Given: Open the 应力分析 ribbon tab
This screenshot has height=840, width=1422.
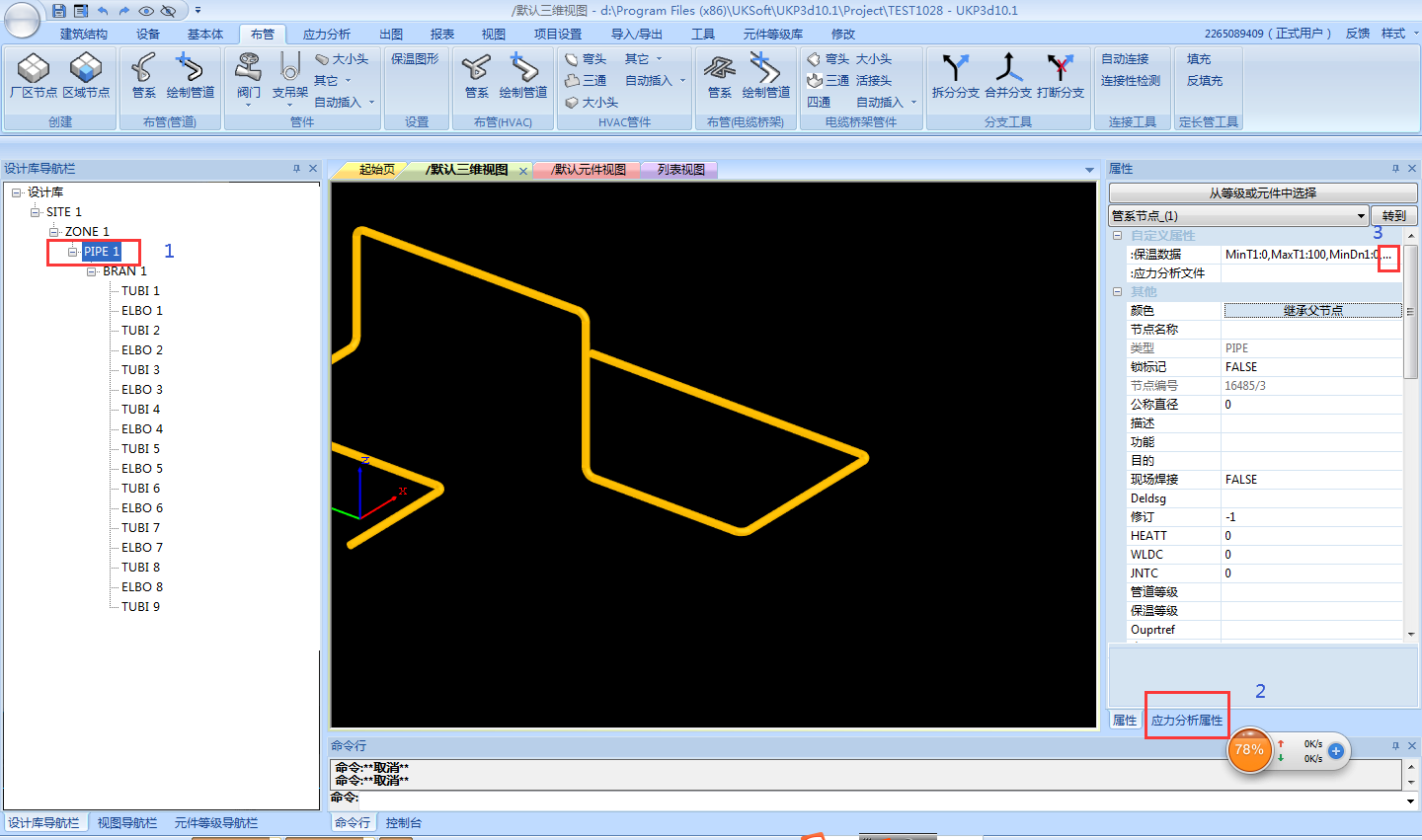Looking at the screenshot, I should (326, 35).
